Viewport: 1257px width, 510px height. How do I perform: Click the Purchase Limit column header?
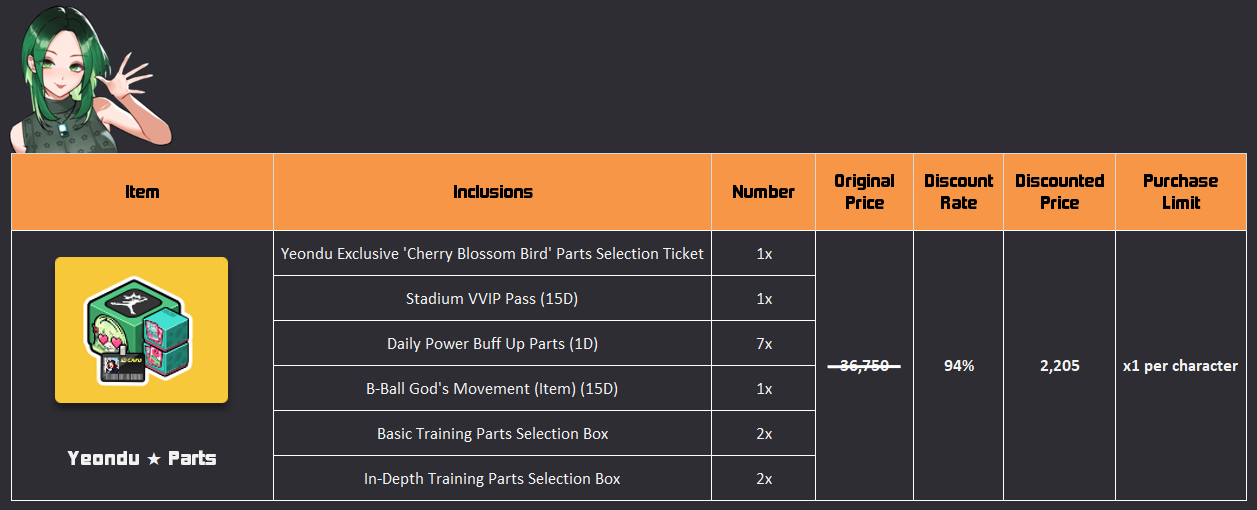coord(1180,192)
